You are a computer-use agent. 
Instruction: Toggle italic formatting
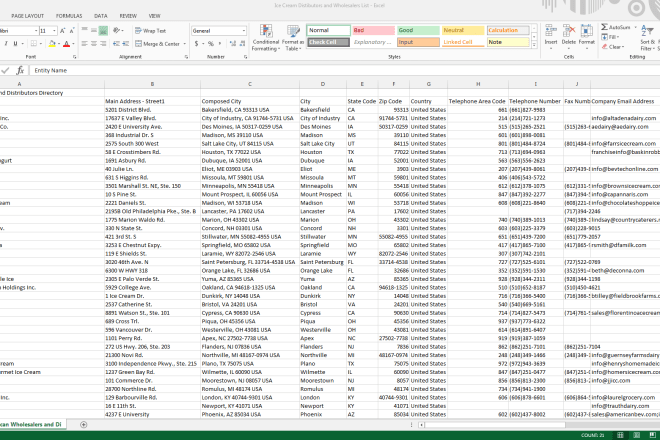click(6, 44)
